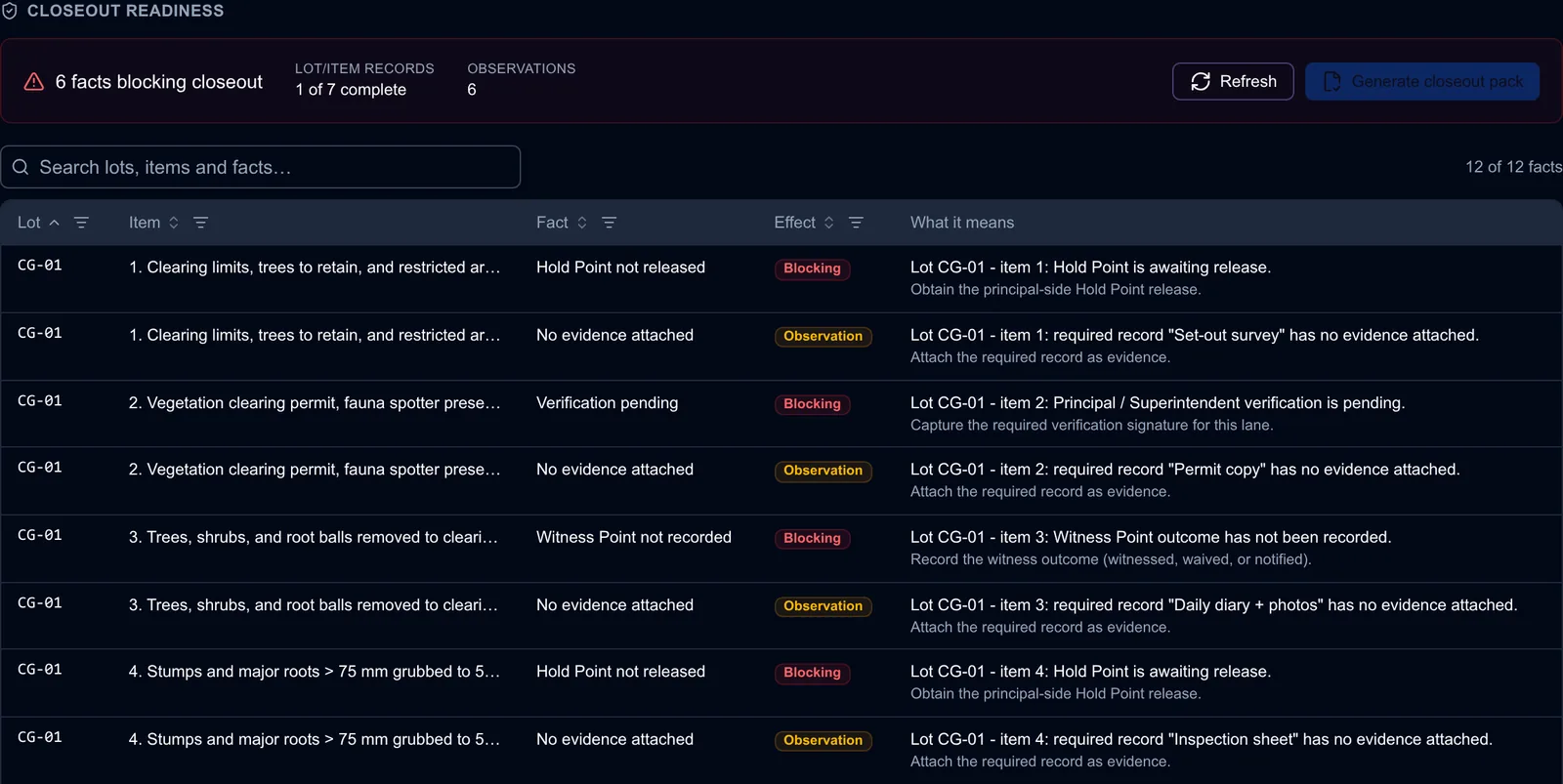Click 'LOT/ITEM RECORDS' label

point(364,68)
